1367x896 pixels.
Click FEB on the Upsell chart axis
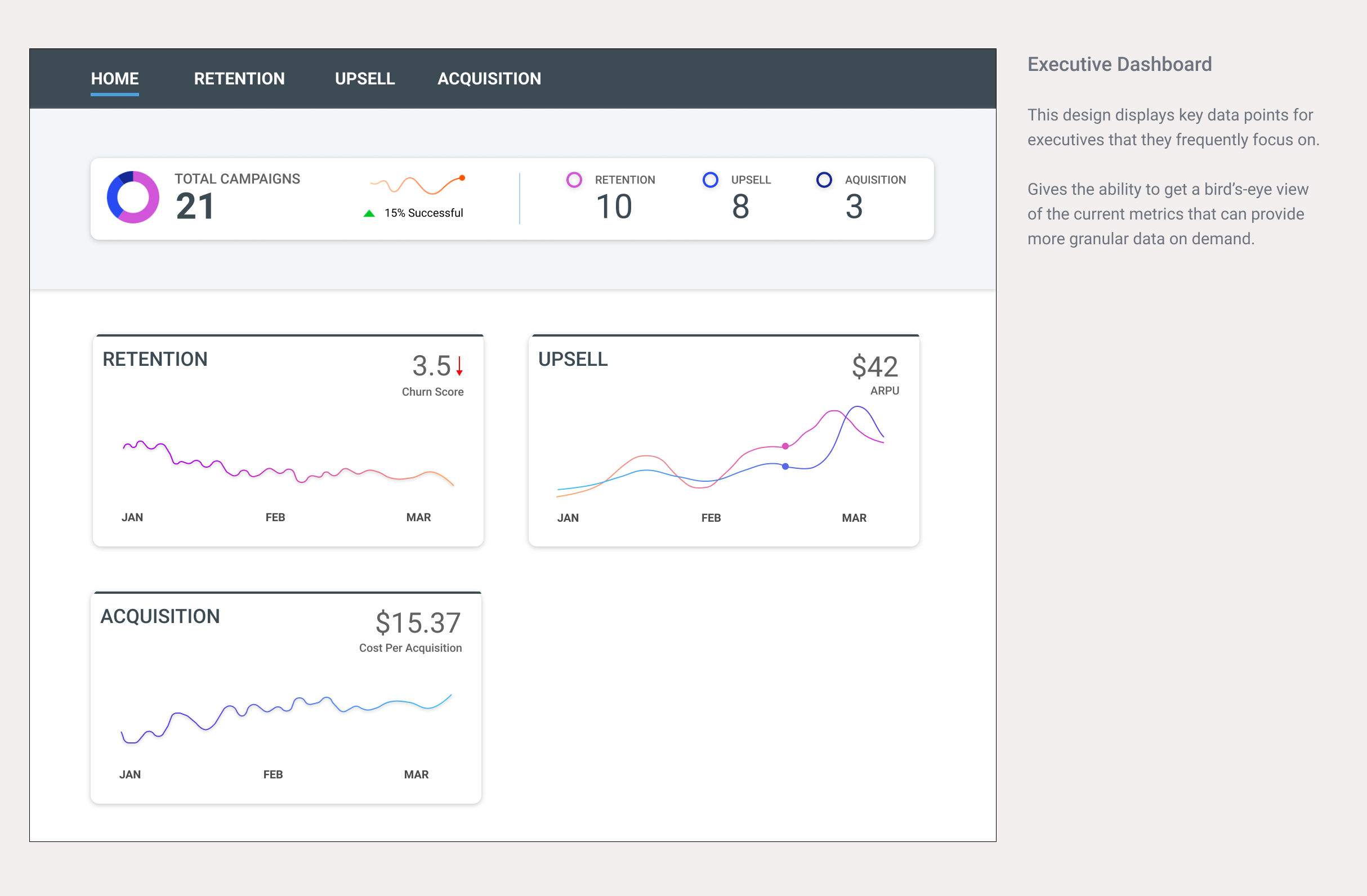[x=711, y=518]
